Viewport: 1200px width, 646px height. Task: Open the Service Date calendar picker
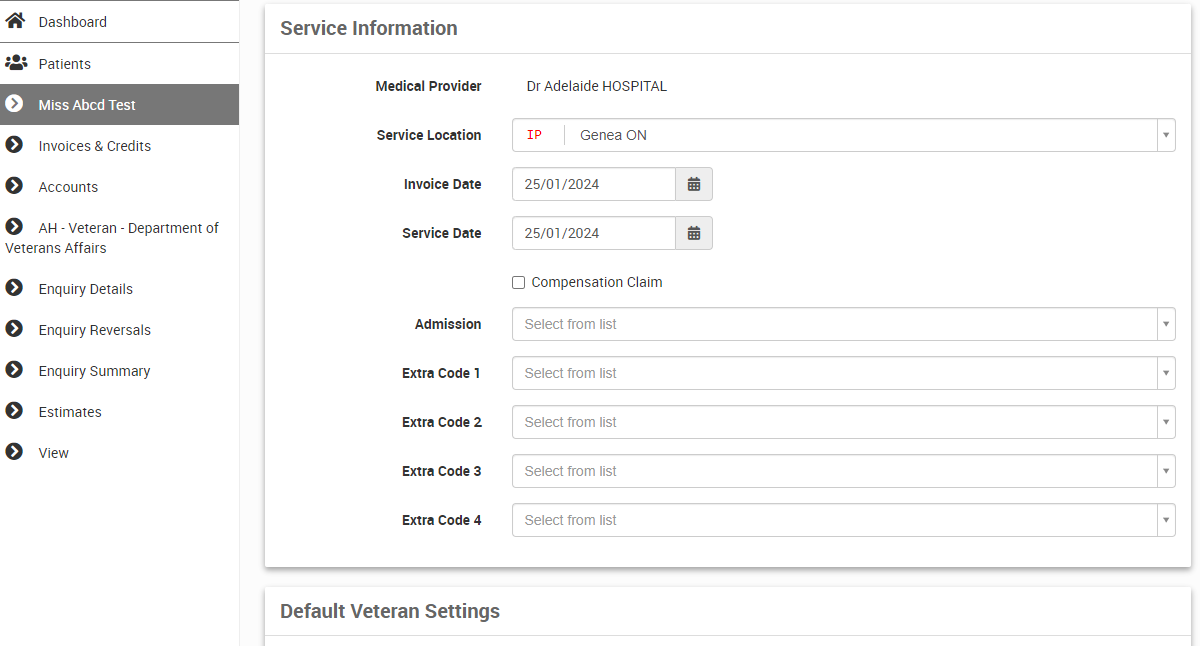[x=694, y=233]
